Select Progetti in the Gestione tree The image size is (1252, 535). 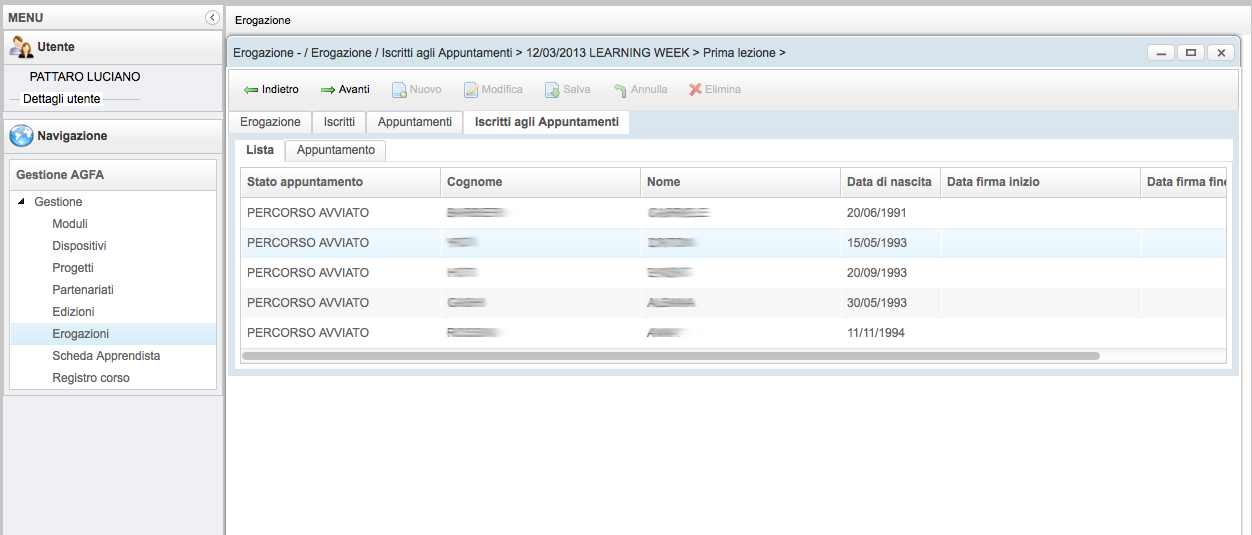(73, 268)
